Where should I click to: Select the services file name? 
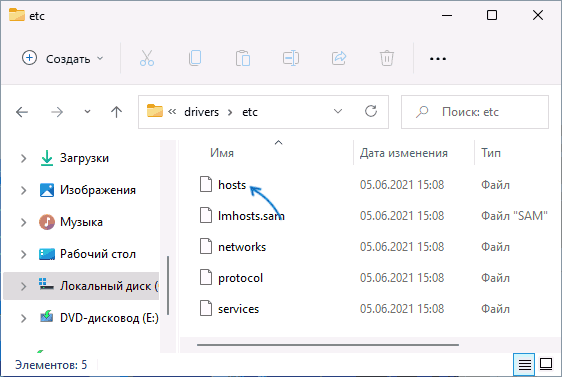tap(238, 309)
